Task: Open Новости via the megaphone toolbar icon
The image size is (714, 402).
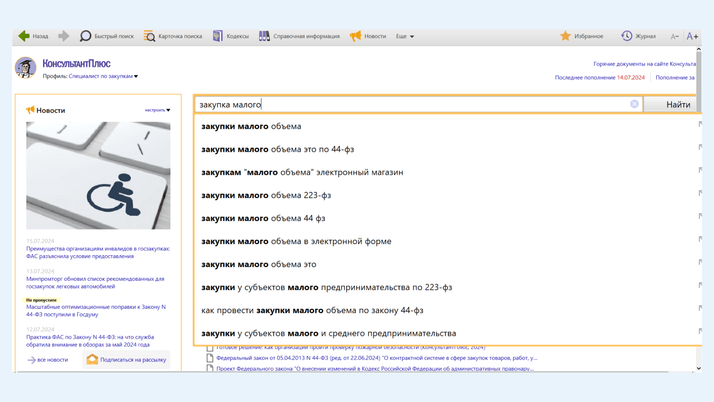Action: point(355,36)
